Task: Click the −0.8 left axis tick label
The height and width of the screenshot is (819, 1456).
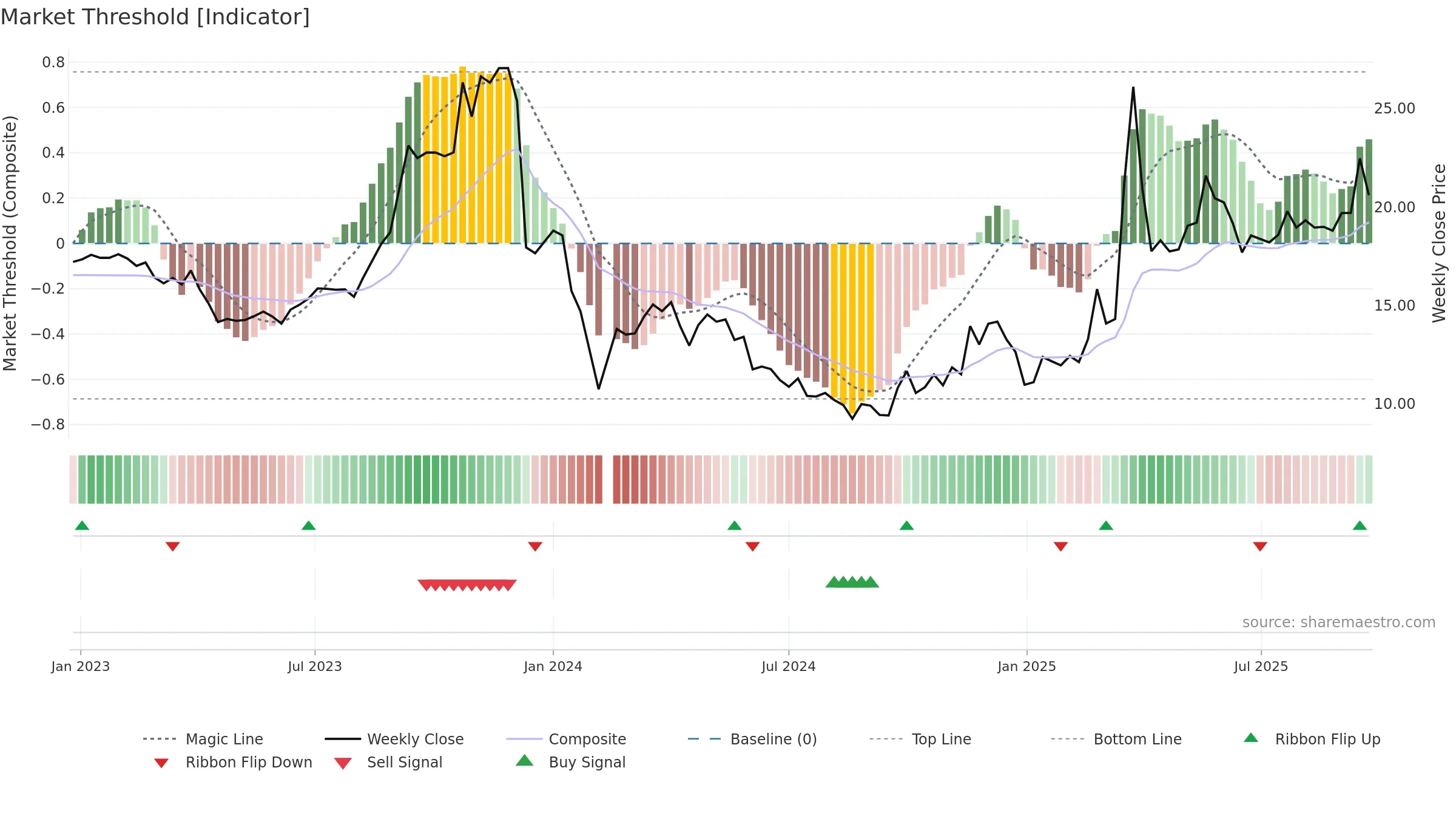Action: coord(48,424)
